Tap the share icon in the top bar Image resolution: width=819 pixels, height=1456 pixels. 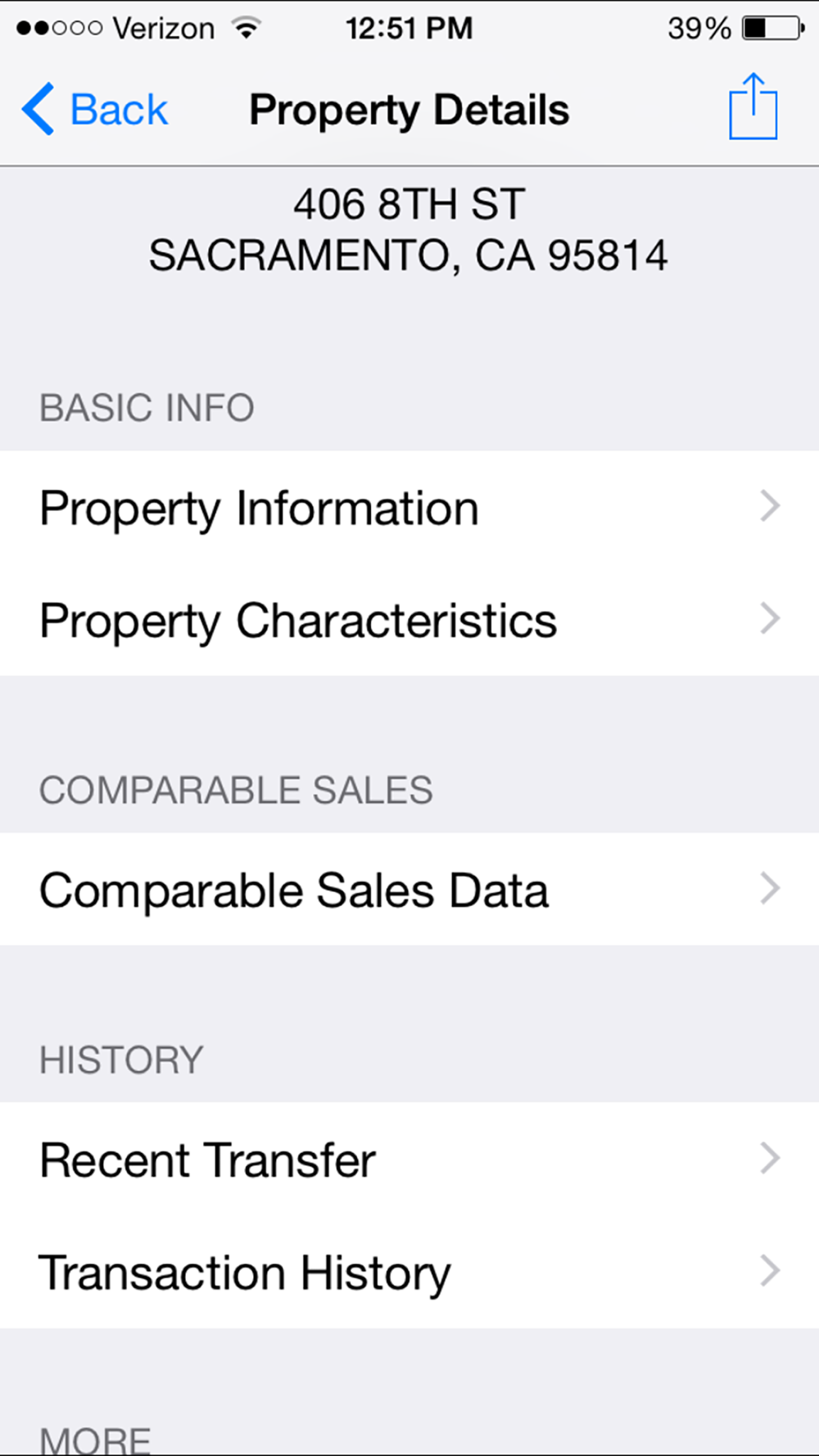tap(753, 106)
